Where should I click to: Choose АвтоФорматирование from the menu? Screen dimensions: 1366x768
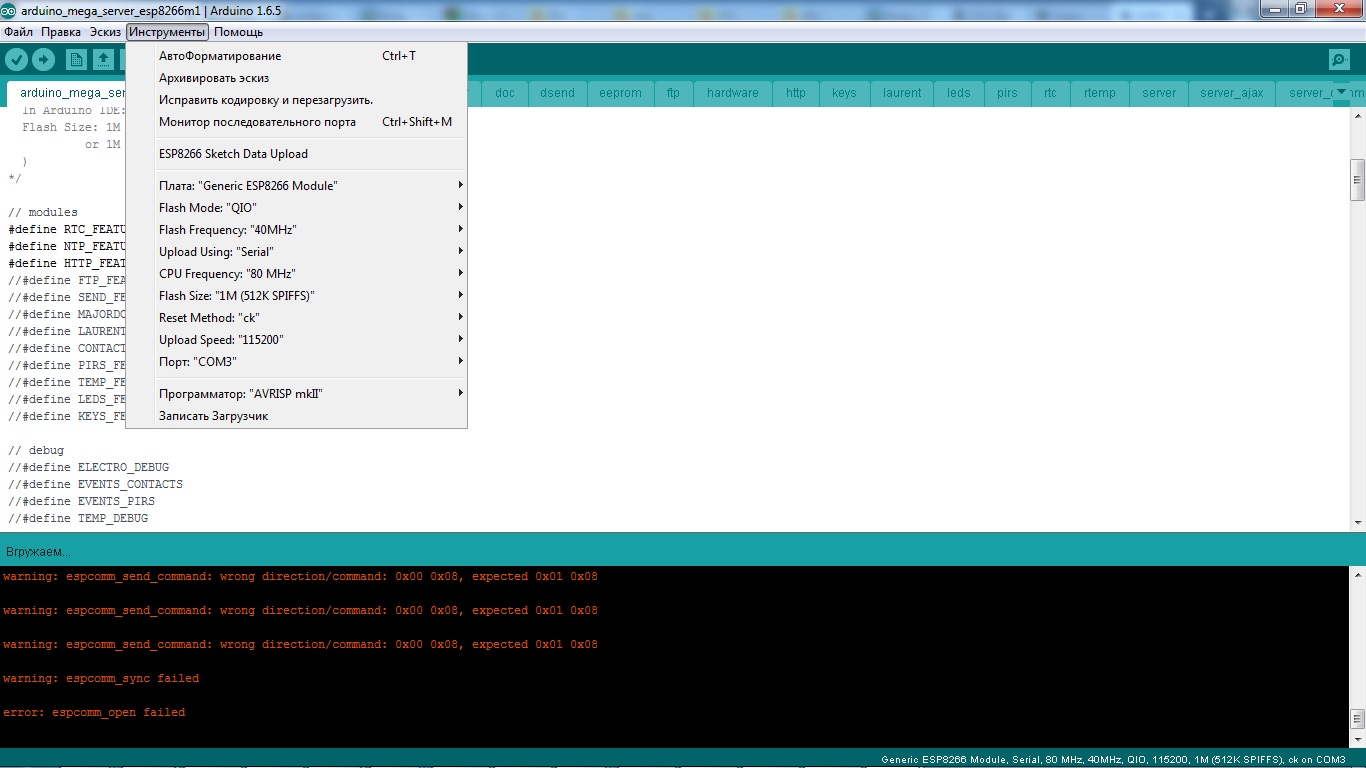[220, 56]
